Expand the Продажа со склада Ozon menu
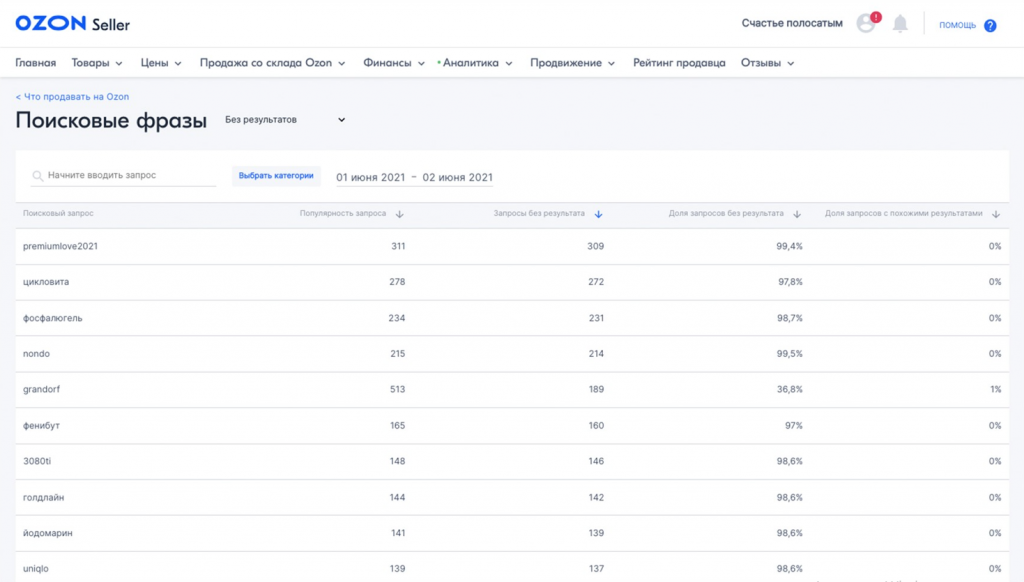This screenshot has height=582, width=1024. pyautogui.click(x=266, y=61)
